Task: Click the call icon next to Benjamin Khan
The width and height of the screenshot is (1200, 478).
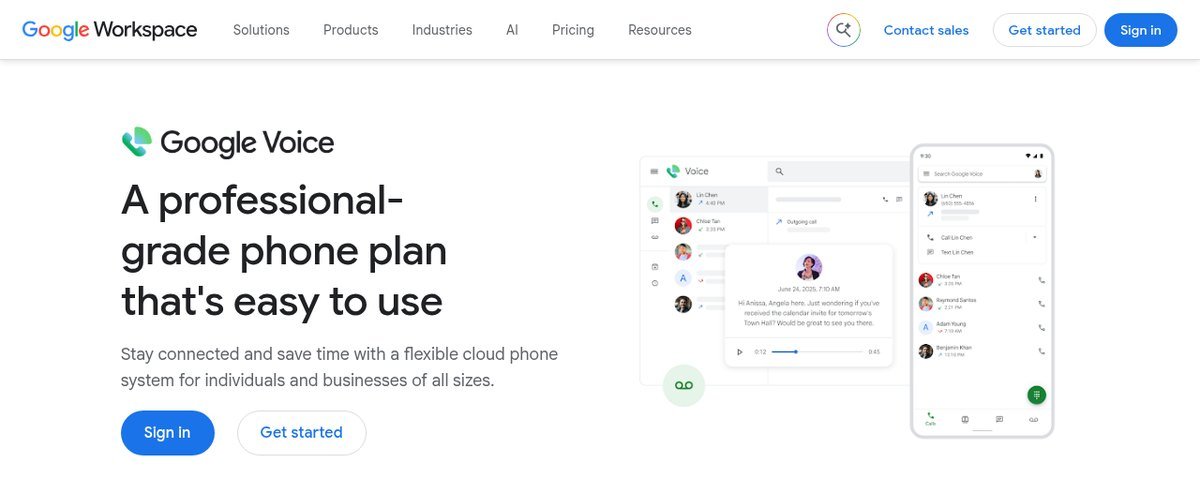Action: coord(1041,351)
